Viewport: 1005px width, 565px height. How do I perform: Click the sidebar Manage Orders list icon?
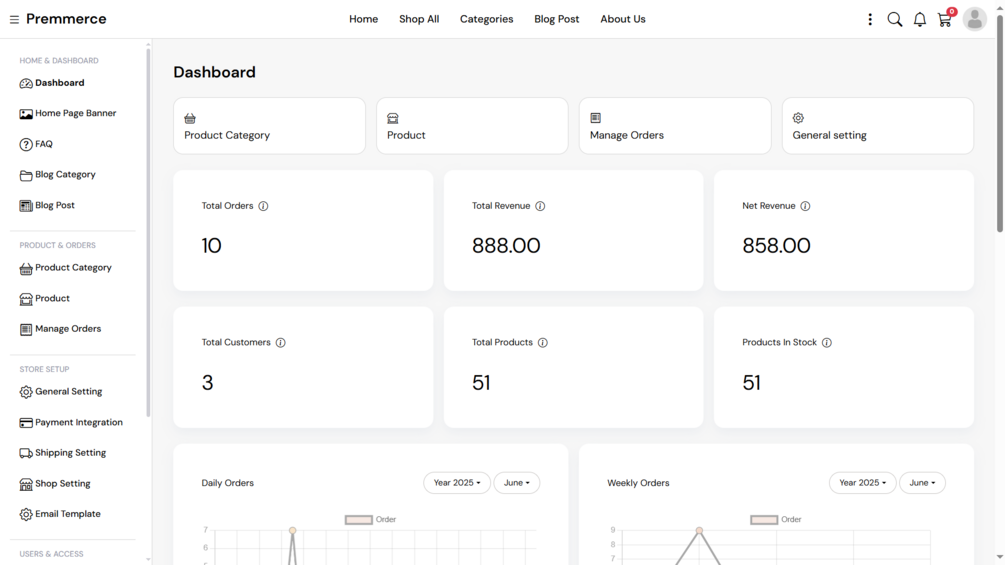pyautogui.click(x=26, y=329)
